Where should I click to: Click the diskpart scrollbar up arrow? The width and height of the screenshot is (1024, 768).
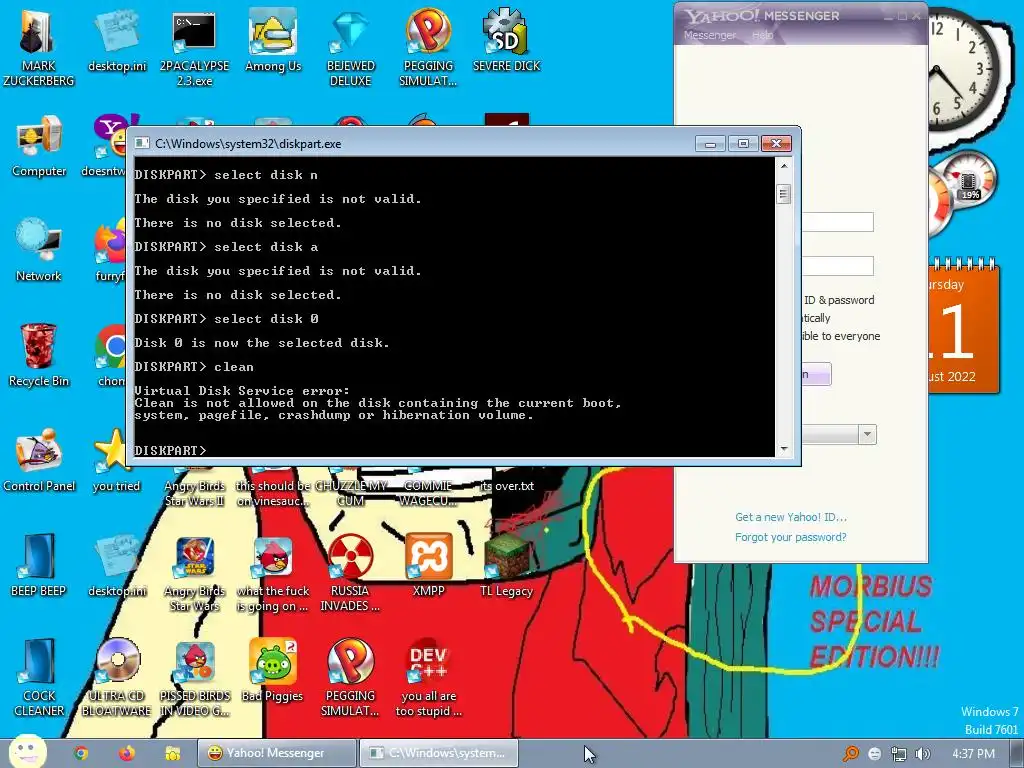(x=784, y=166)
